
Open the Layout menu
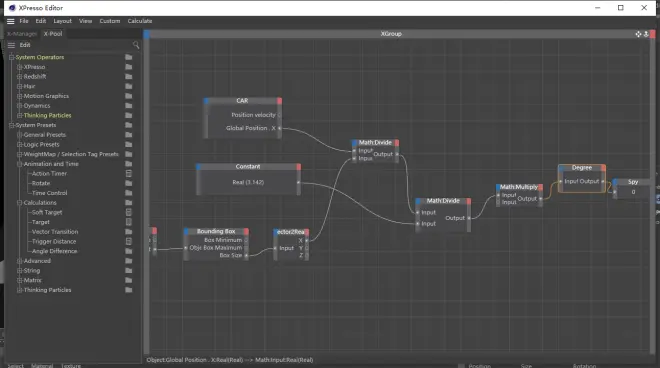pos(62,21)
